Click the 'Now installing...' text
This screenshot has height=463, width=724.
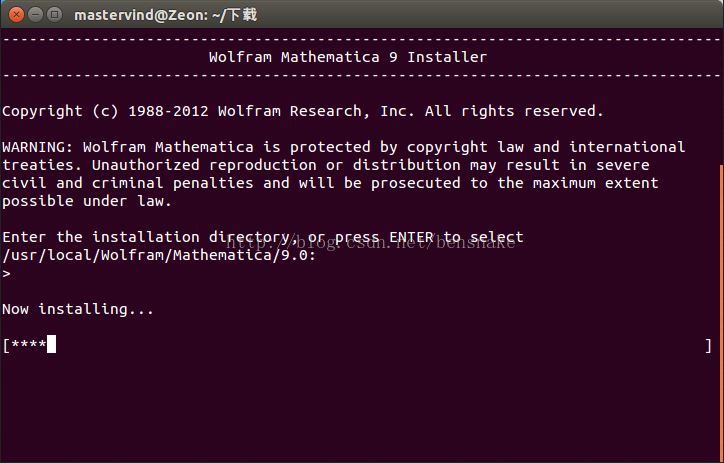(78, 309)
